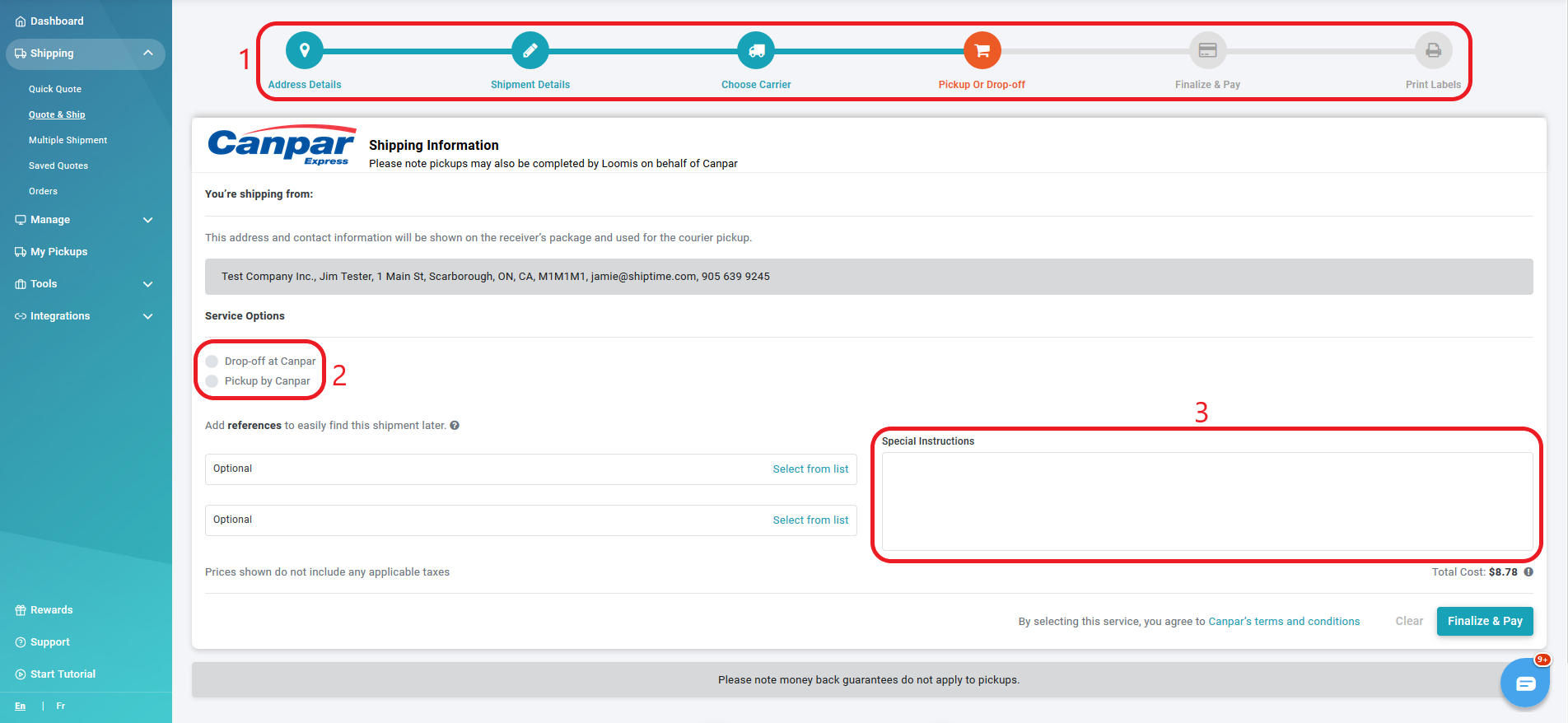Open the chat bubble widget
This screenshot has width=1568, height=723.
pos(1525,683)
